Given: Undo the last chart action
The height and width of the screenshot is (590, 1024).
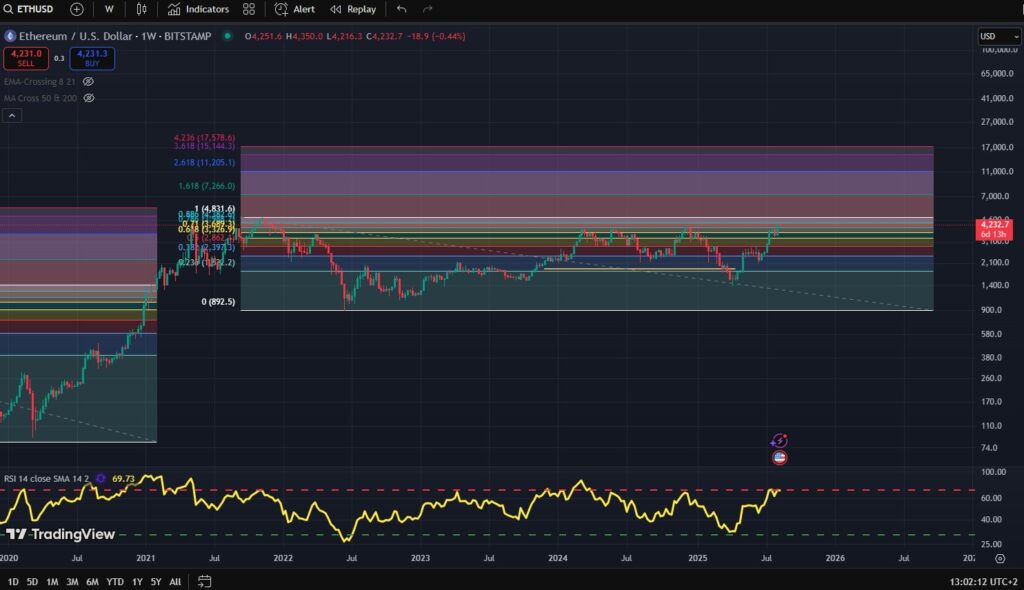Looking at the screenshot, I should (x=402, y=9).
